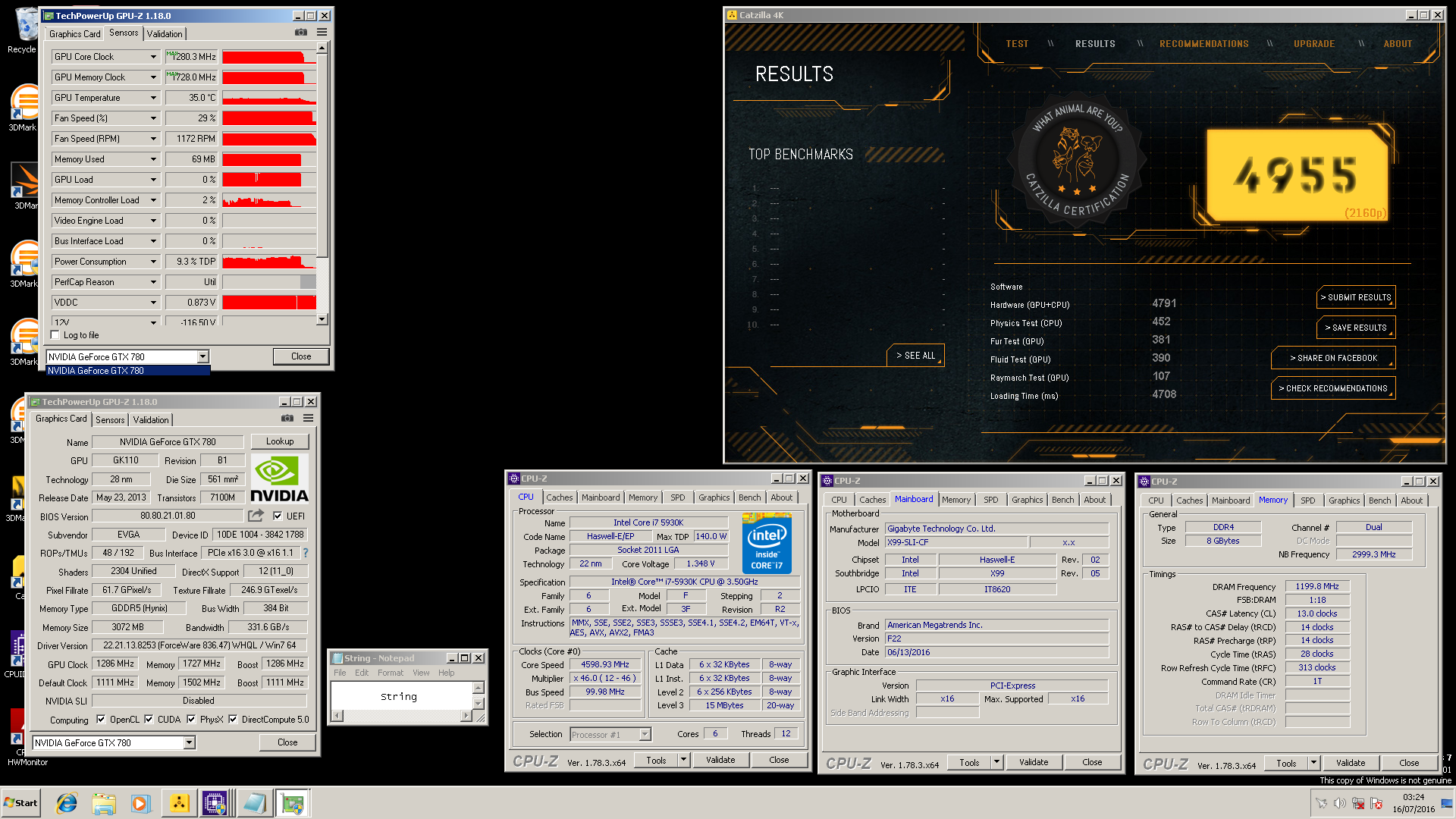
Task: Click the Start button
Action: click(21, 803)
